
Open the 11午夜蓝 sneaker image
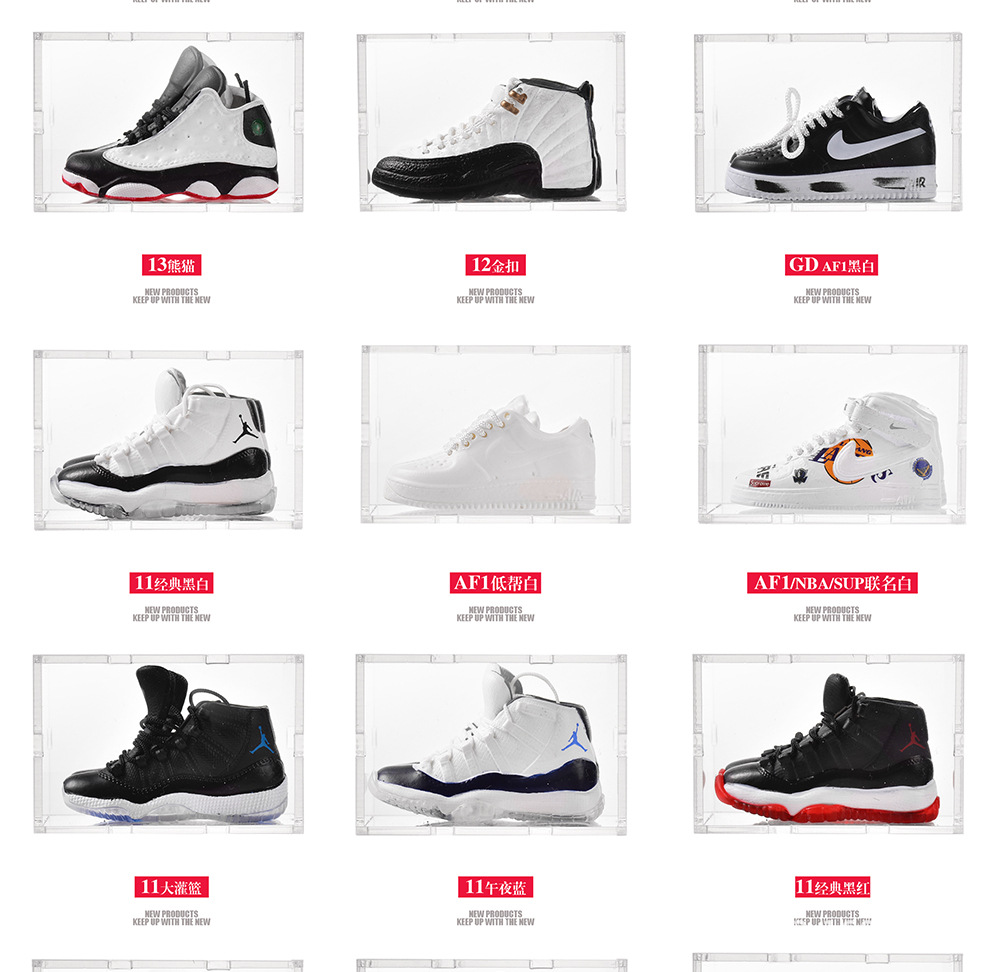(491, 744)
